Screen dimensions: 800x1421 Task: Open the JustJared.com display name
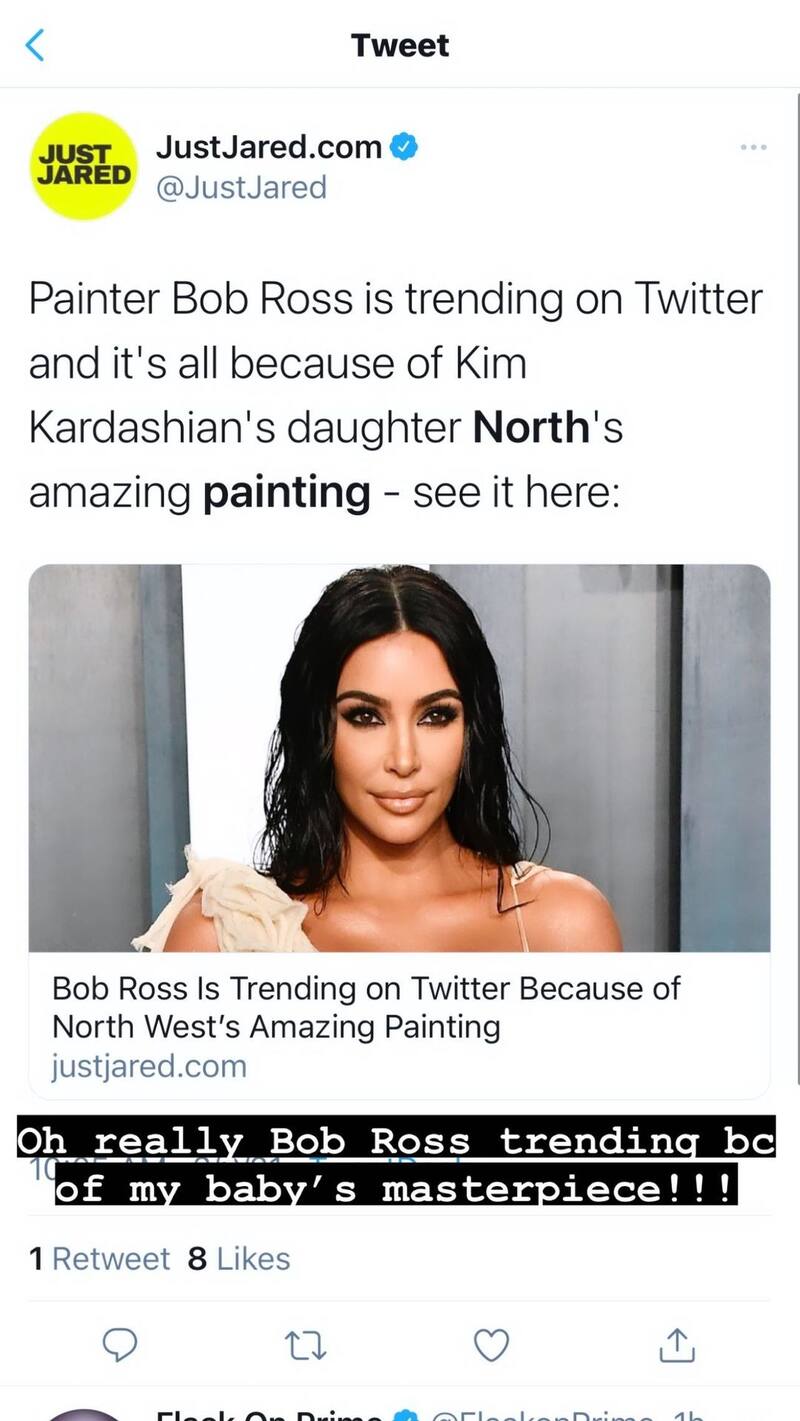coord(268,148)
